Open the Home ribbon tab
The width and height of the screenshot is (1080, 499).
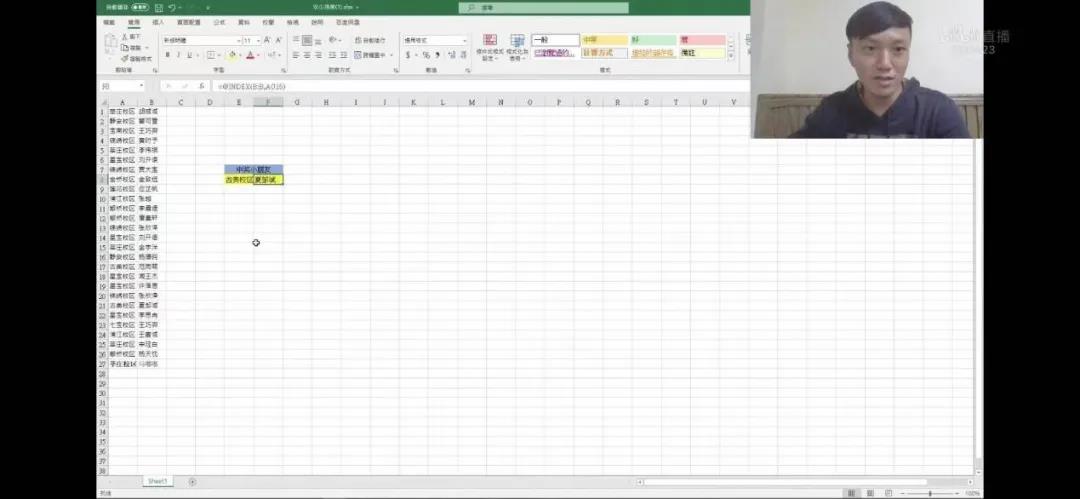pyautogui.click(x=134, y=23)
